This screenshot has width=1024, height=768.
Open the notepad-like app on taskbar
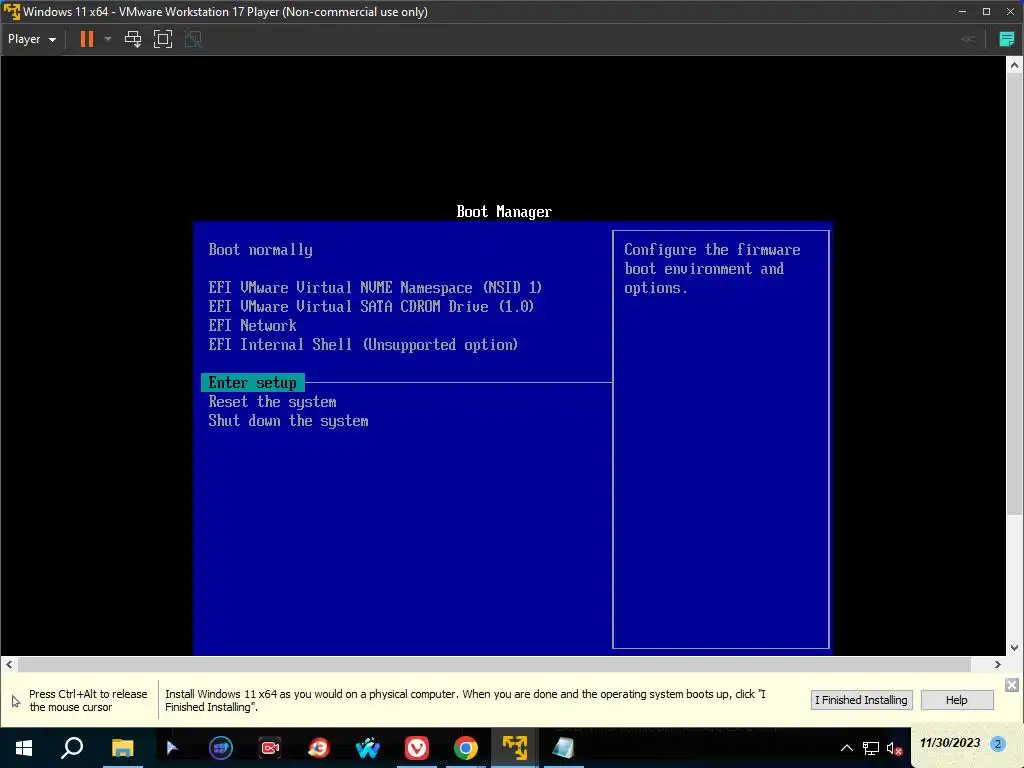(564, 748)
